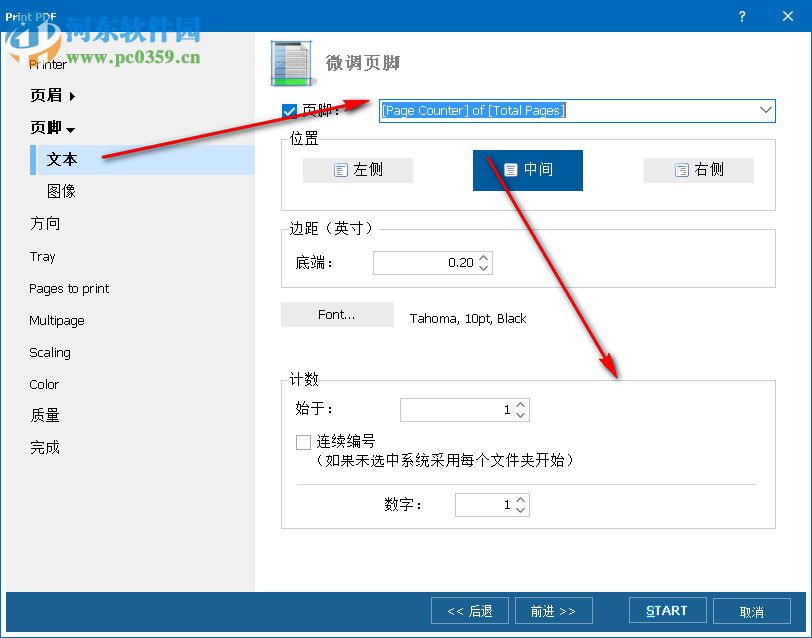Uncheck the 页脚 footer checkbox

pos(289,110)
